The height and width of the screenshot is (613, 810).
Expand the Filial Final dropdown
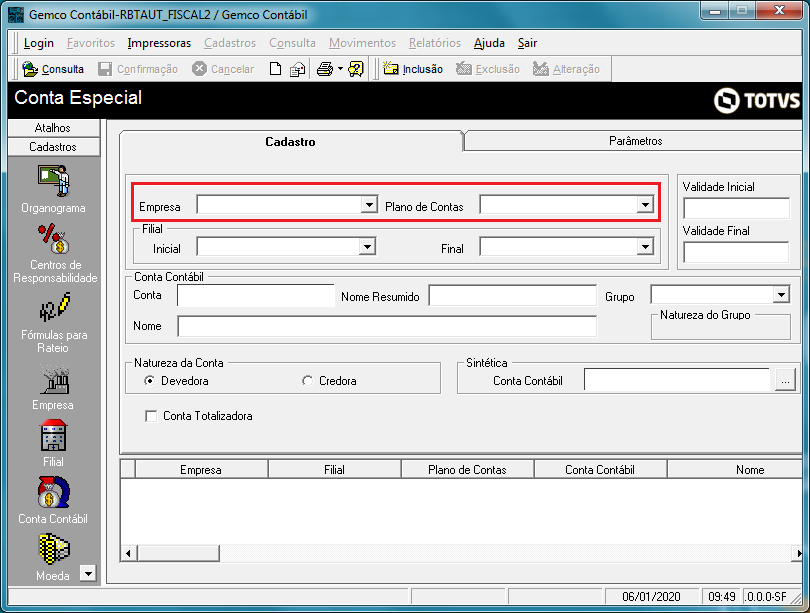coord(645,247)
